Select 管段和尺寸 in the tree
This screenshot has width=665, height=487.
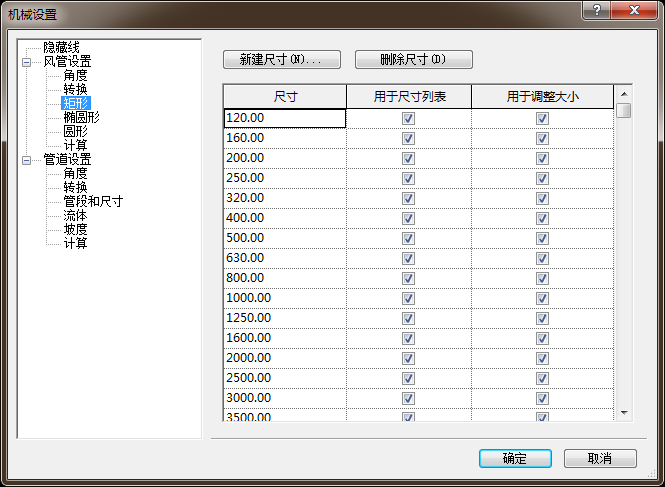coord(93,201)
